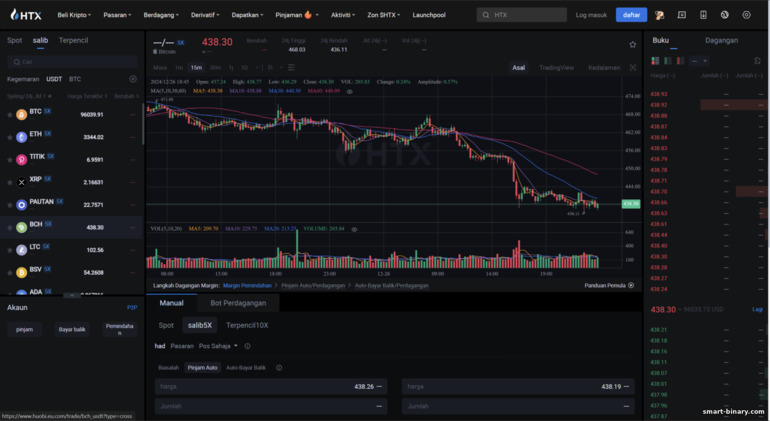Switch to TradingView chart tab
The image size is (770, 421).
556,68
